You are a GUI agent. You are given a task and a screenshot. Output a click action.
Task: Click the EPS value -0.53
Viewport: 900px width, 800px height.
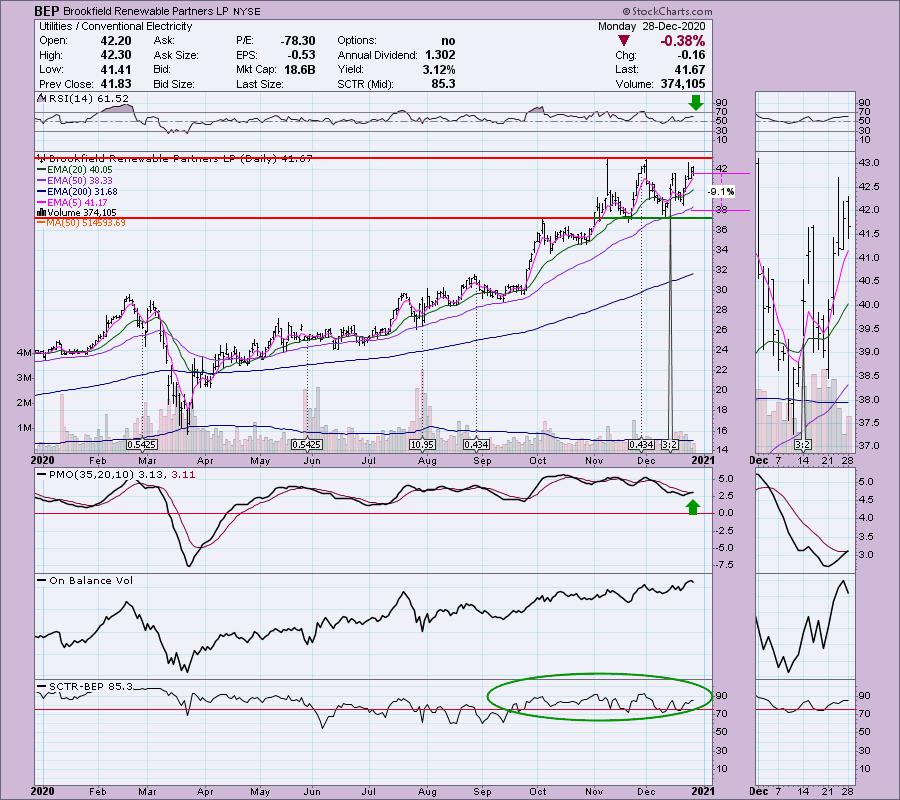[301, 55]
